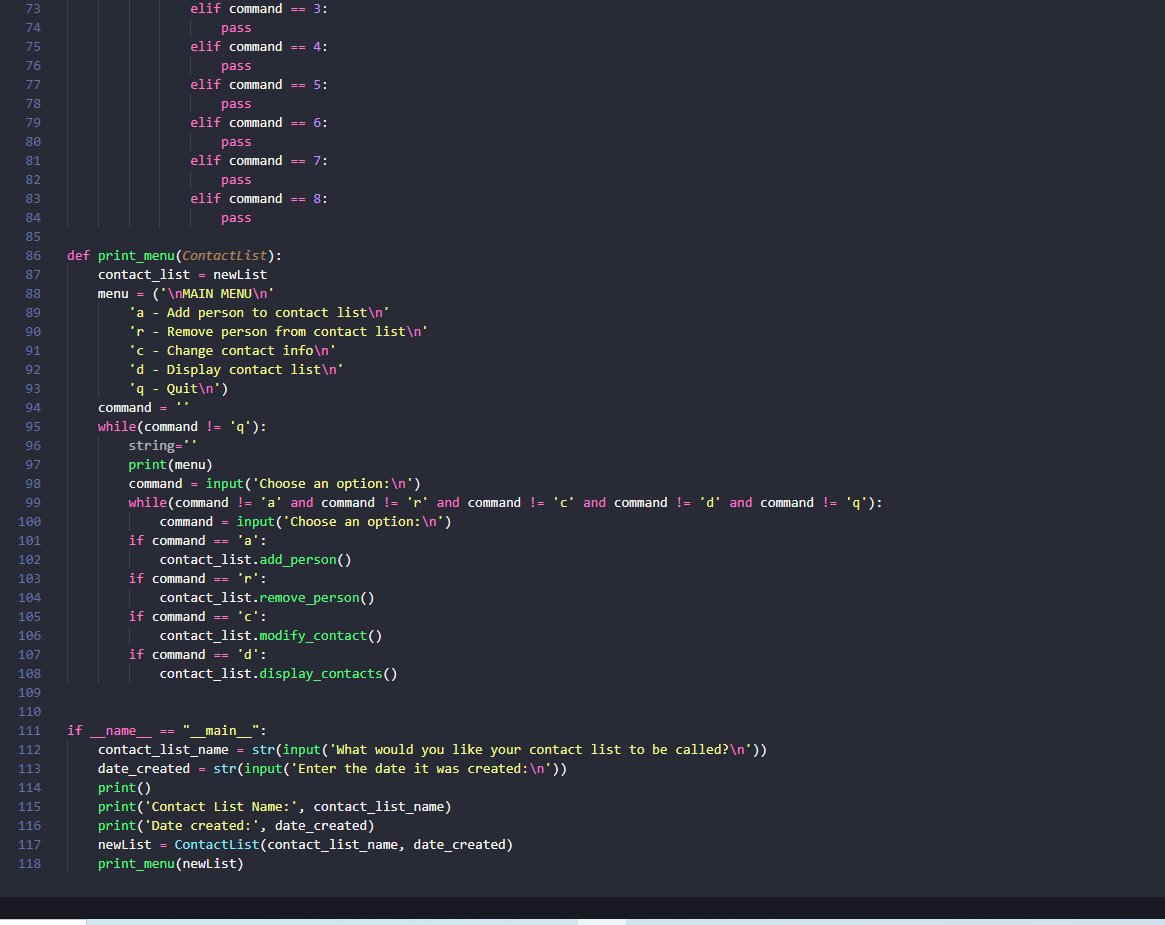Viewport: 1165px width, 925px height.
Task: Click 'c - Change contact info' string
Action: (233, 351)
